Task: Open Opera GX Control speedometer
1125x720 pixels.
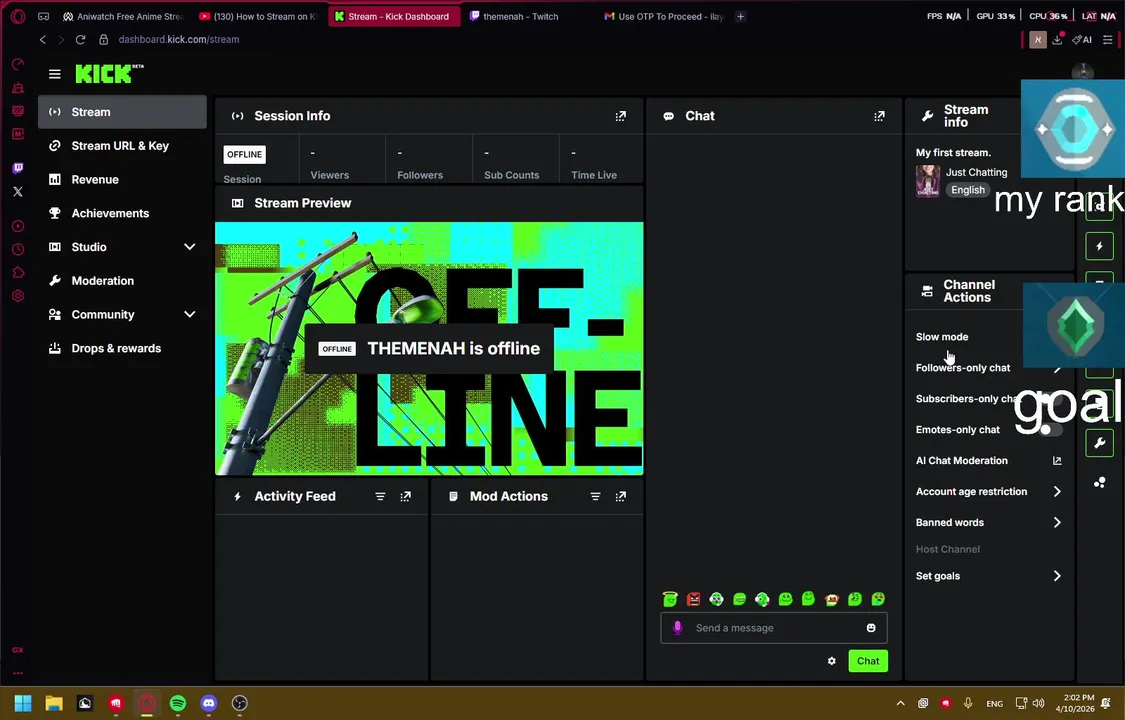Action: click(18, 65)
